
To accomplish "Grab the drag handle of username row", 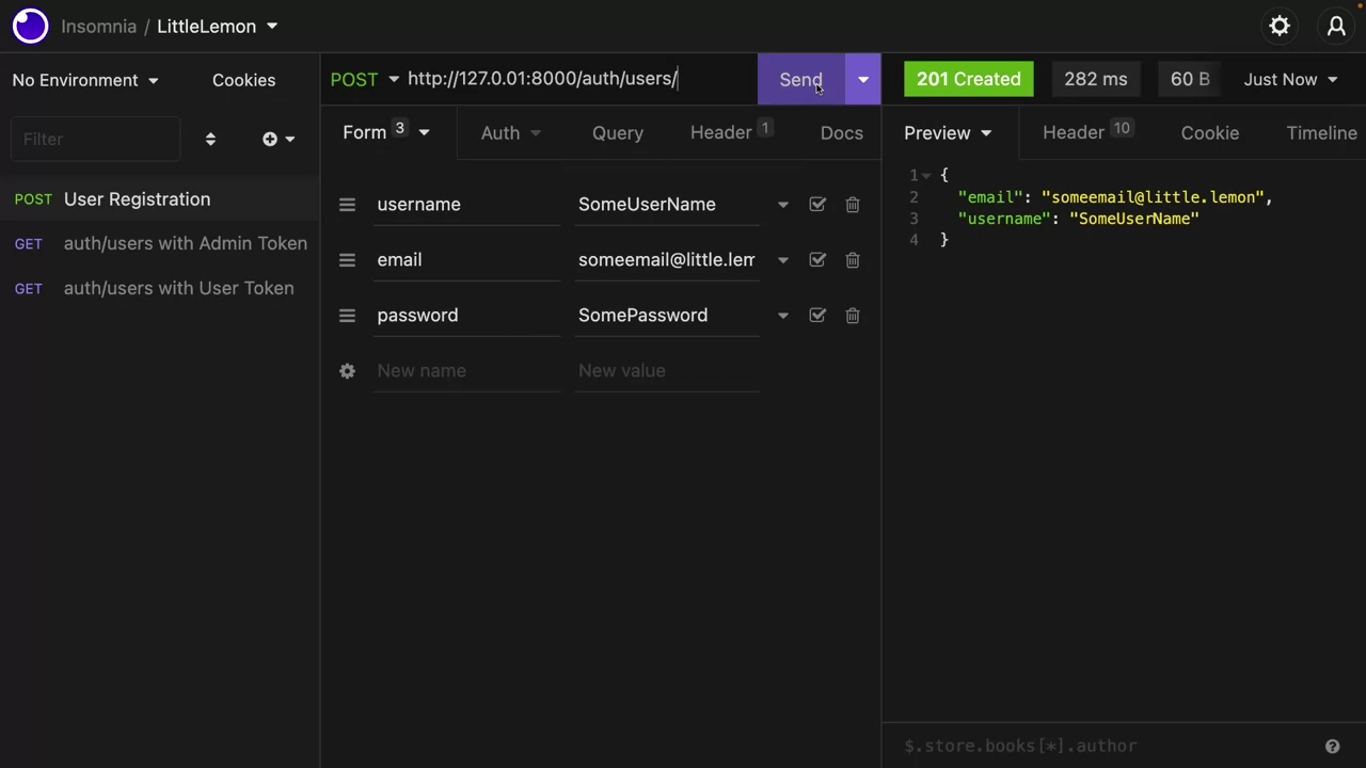I will 347,205.
